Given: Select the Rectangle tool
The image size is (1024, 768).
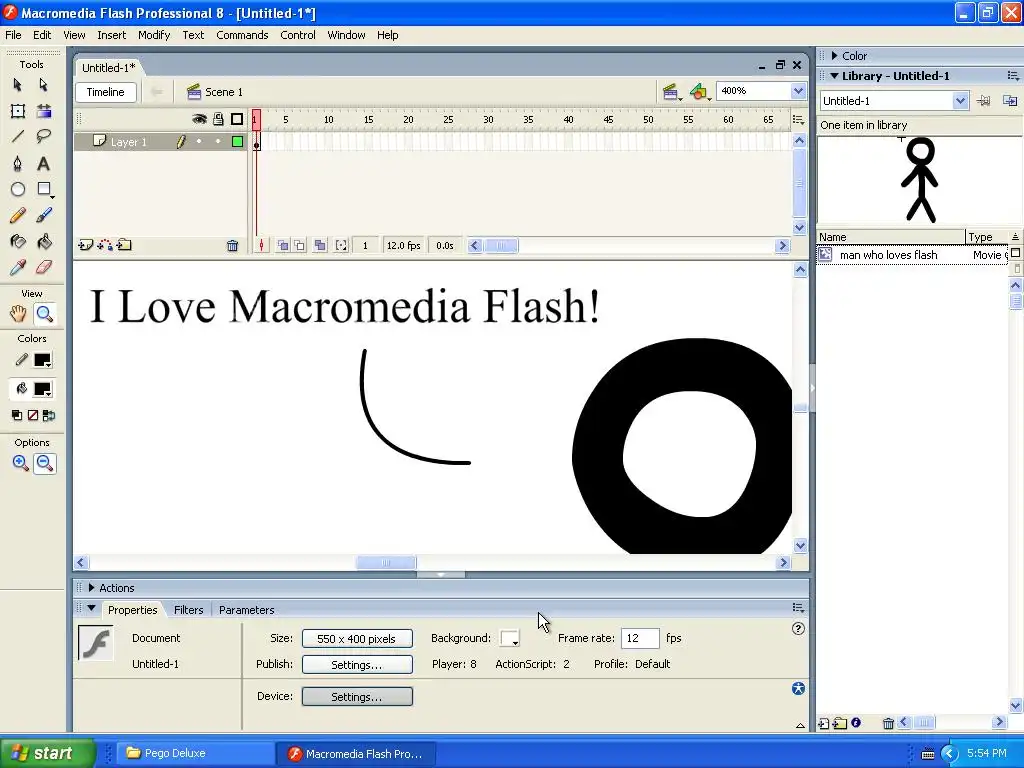Looking at the screenshot, I should pyautogui.click(x=43, y=189).
